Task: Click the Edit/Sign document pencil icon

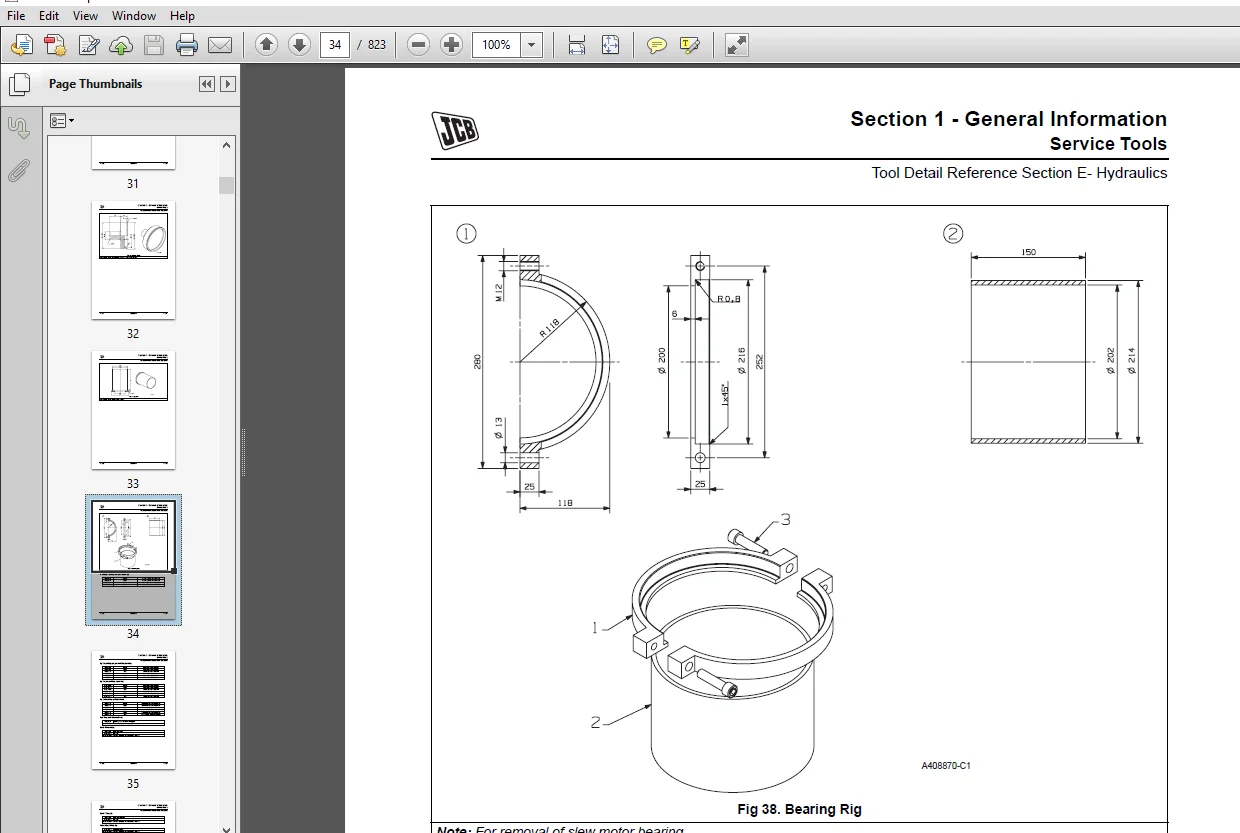Action: pos(89,45)
